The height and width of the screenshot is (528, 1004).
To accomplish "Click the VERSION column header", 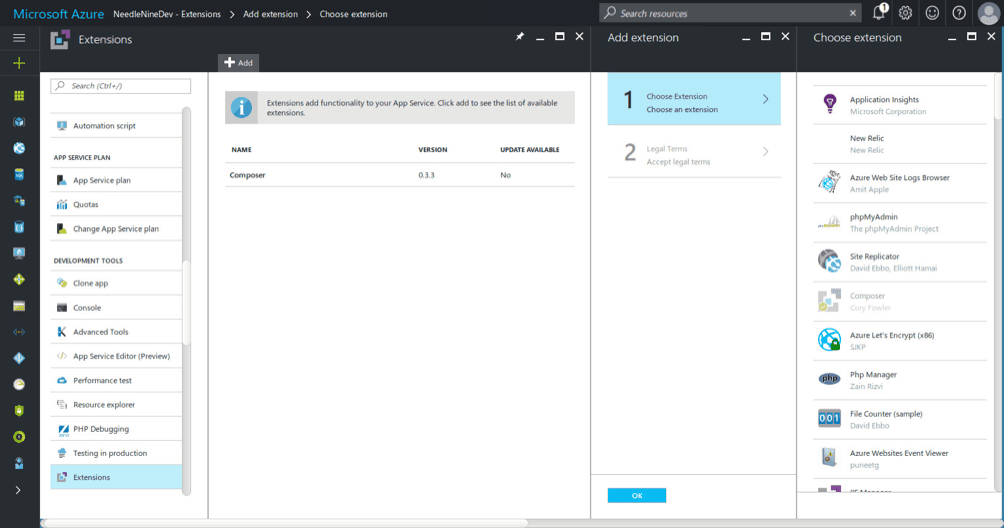I will [433, 150].
